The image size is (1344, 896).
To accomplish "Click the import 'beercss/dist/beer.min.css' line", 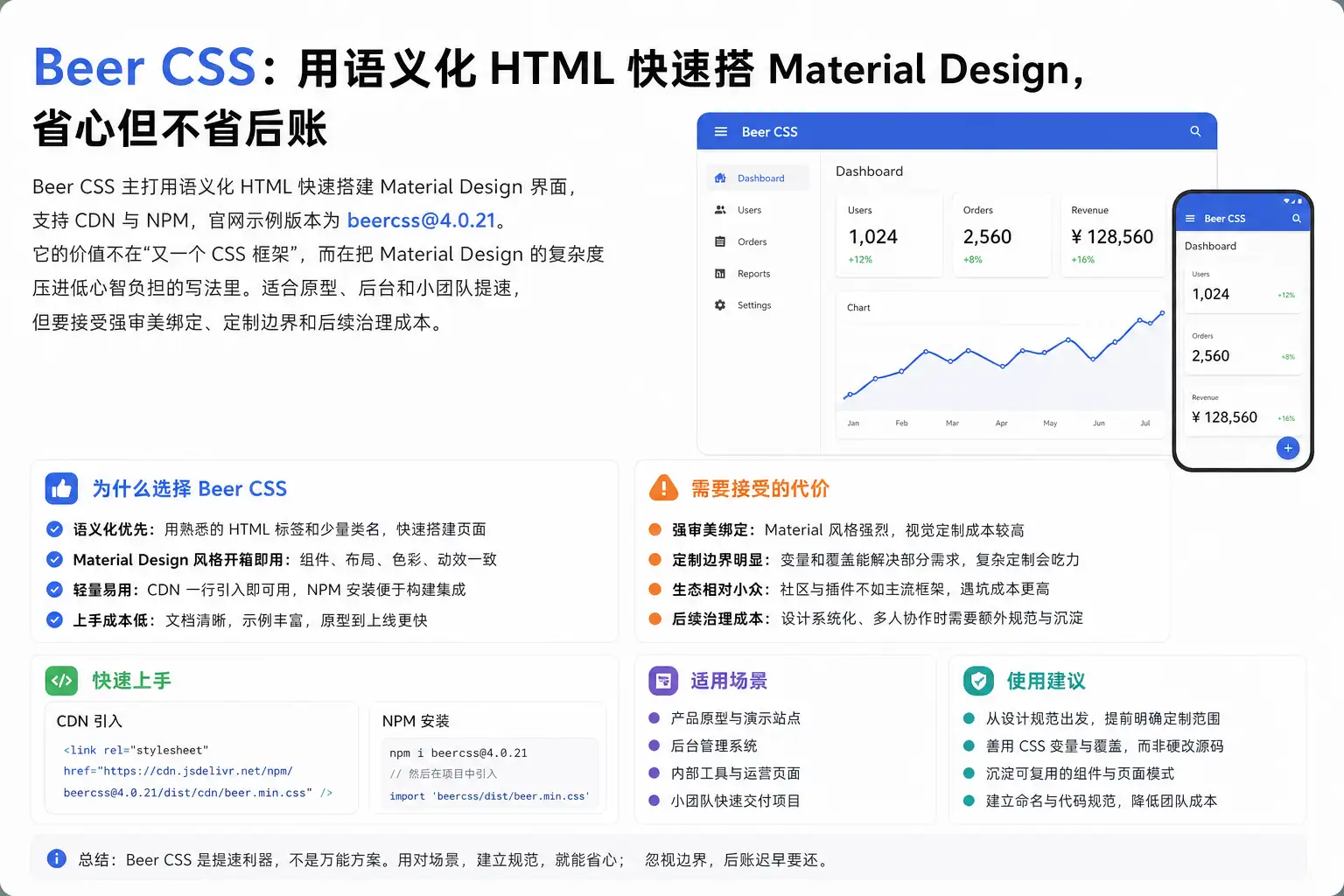I will [x=489, y=796].
